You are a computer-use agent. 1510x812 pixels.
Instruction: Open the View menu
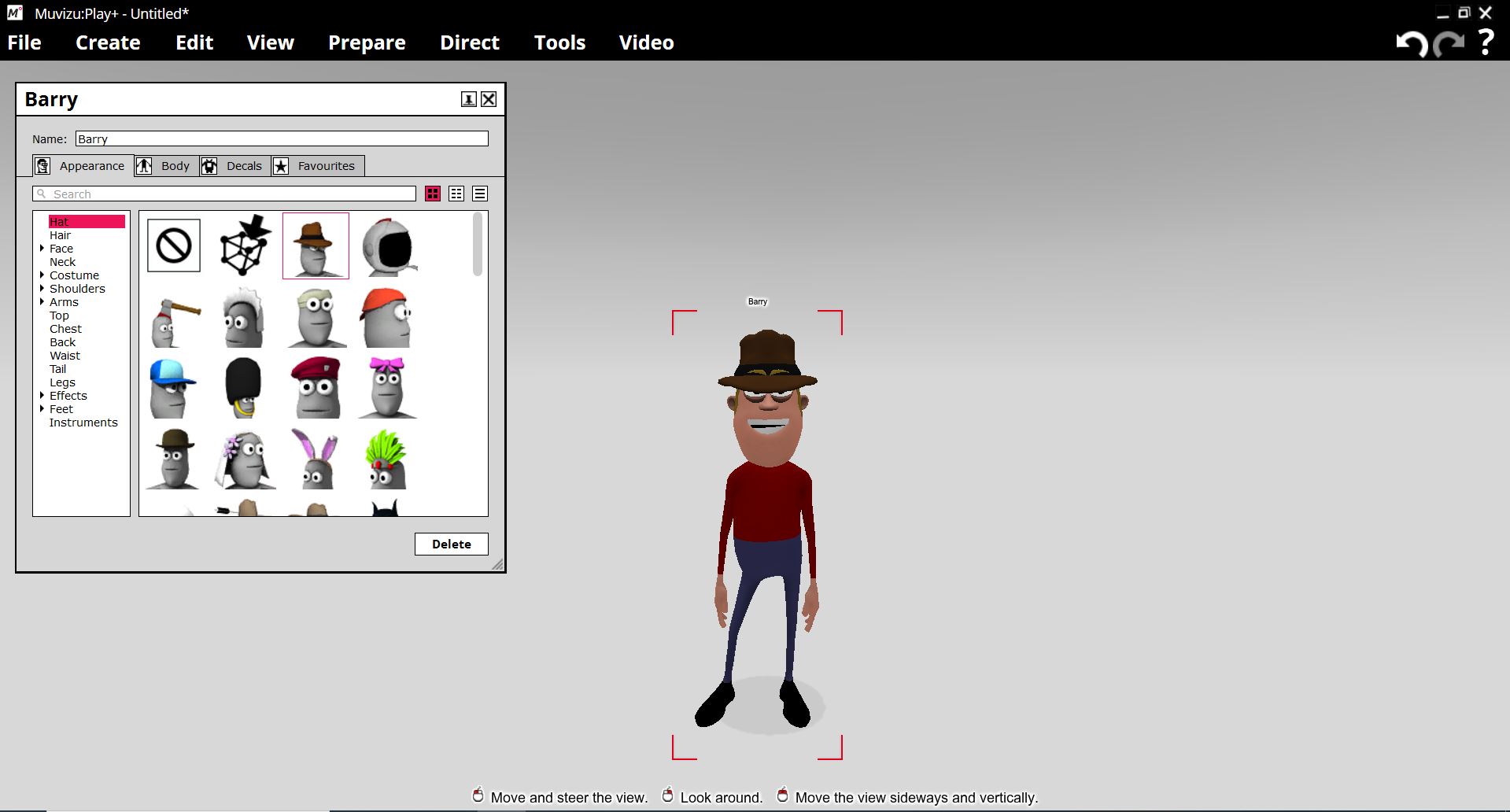(271, 42)
